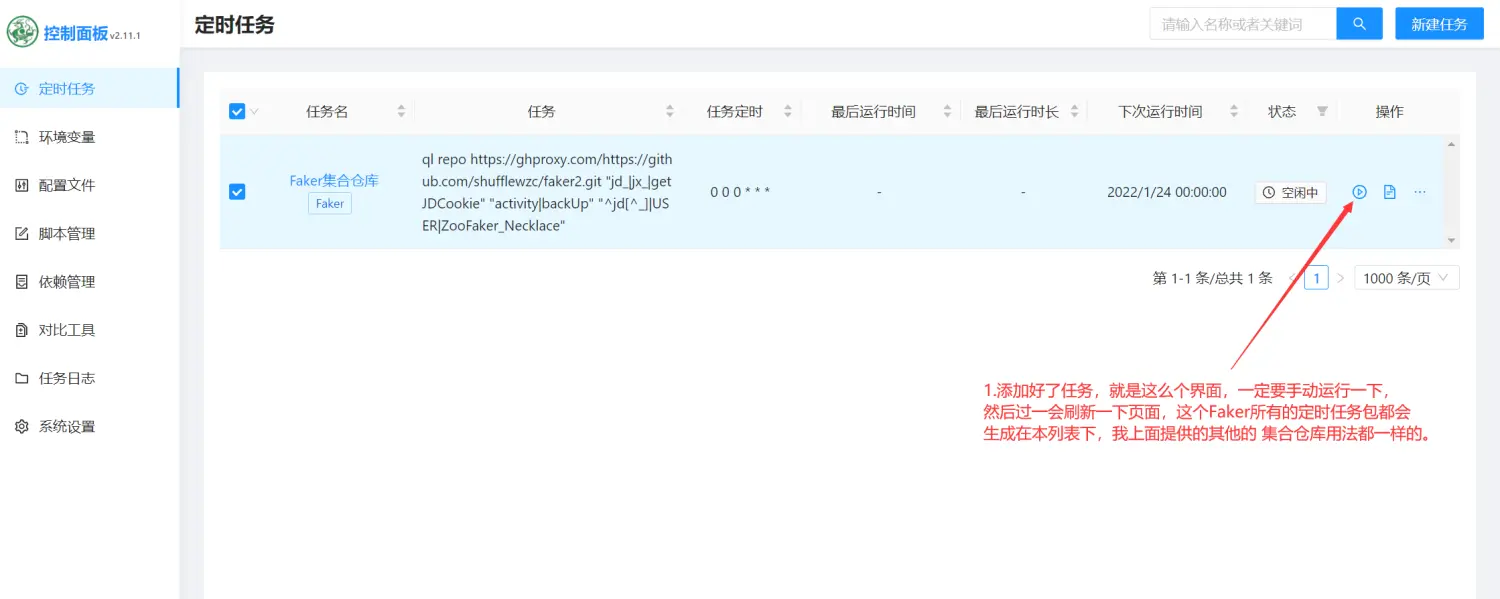Sort by 任务名 column sorter arrows
1500x599 pixels.
point(401,112)
